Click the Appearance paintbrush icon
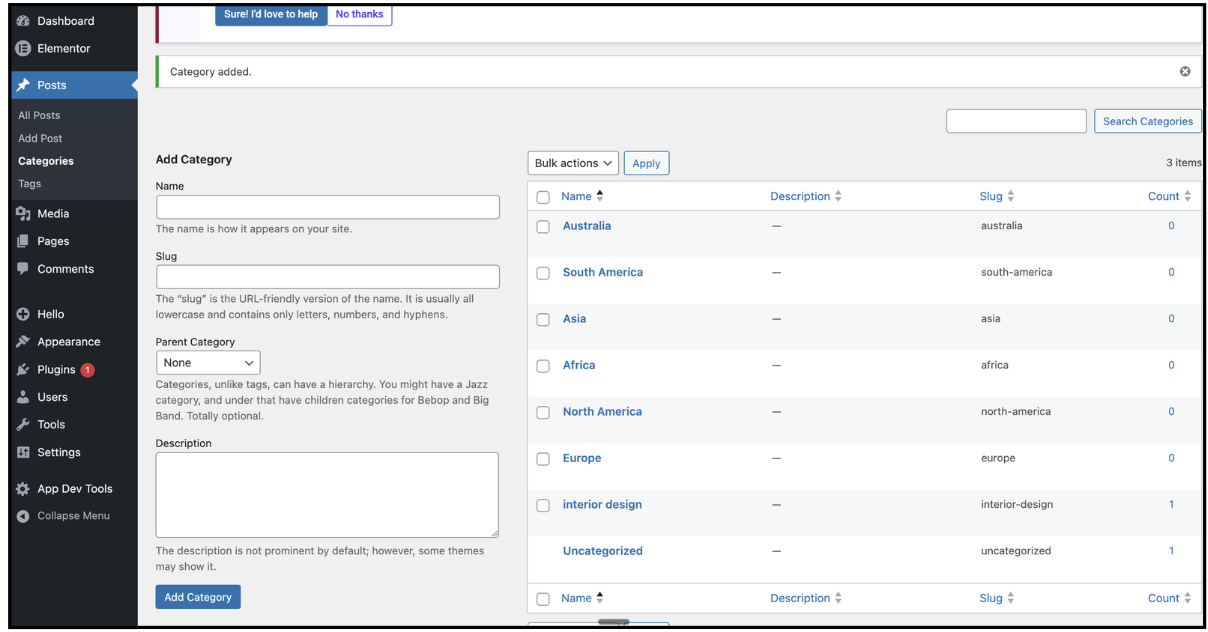Image resolution: width=1208 pixels, height=632 pixels. (23, 342)
